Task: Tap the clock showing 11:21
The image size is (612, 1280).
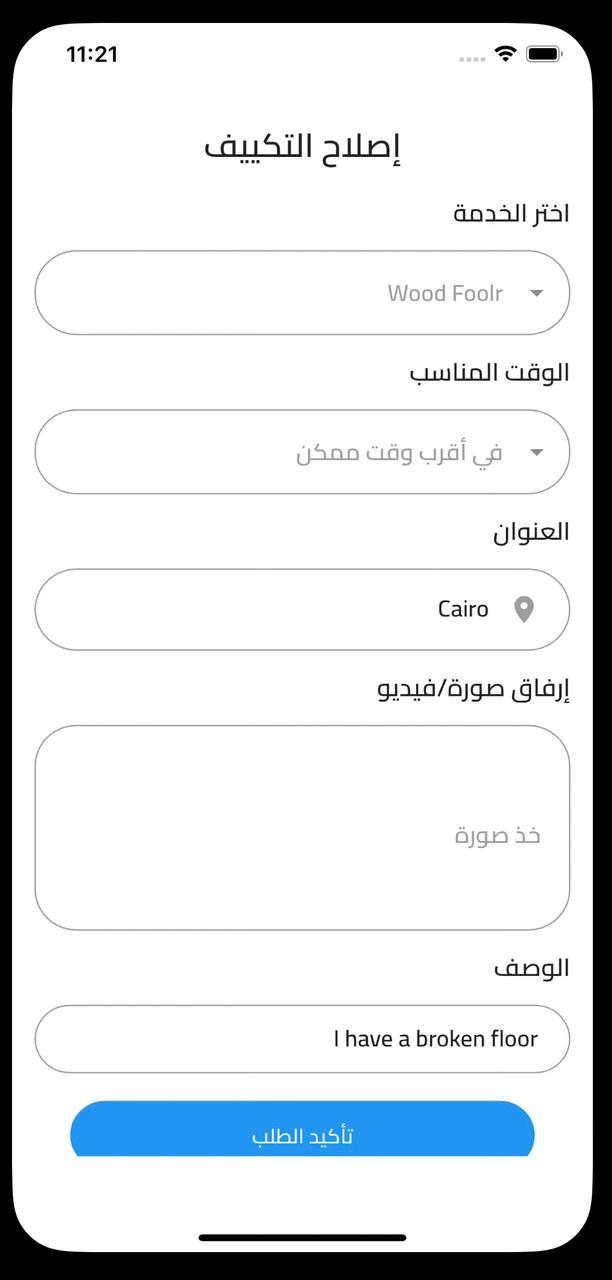Action: 91,55
